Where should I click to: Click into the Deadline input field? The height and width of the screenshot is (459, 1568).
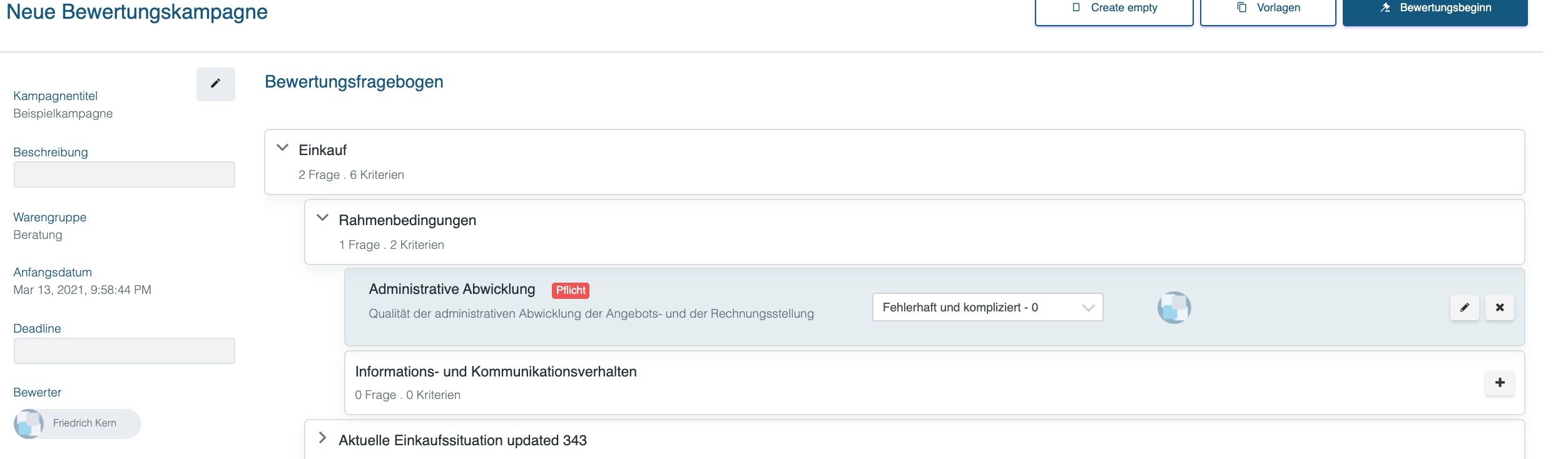tap(125, 351)
